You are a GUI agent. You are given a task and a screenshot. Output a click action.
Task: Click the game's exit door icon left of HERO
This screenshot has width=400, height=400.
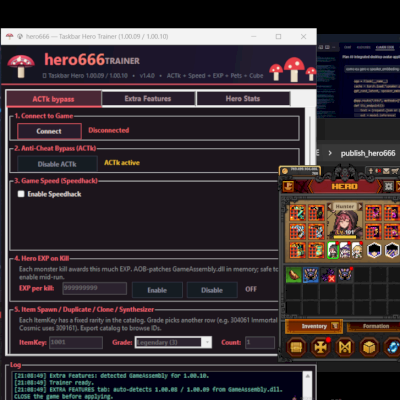[288, 186]
